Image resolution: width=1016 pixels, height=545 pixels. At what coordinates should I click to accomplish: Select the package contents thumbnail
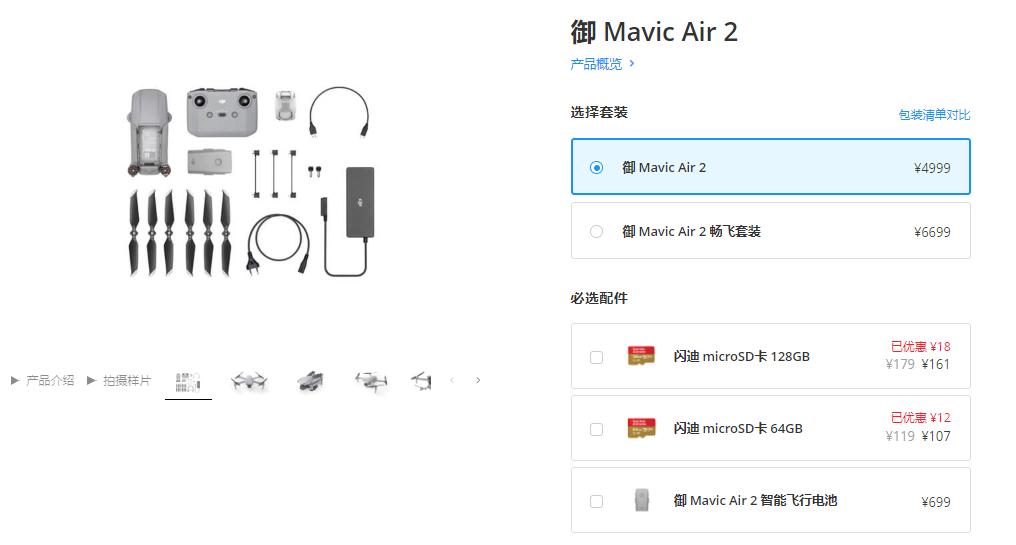coord(188,382)
